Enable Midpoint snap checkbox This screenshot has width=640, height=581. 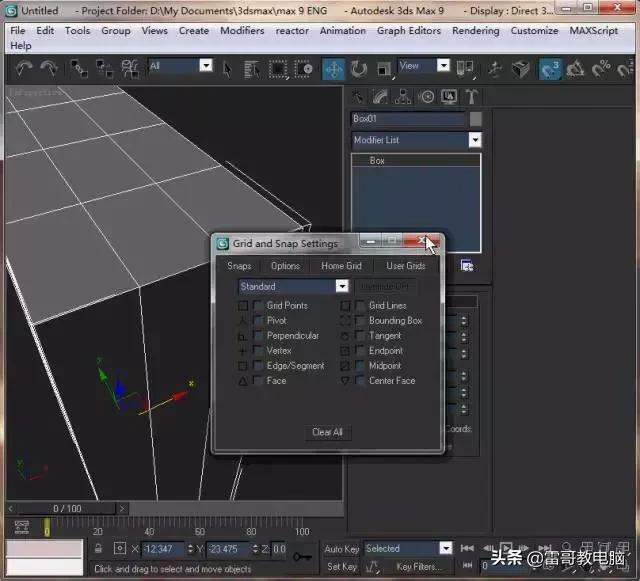tap(360, 365)
